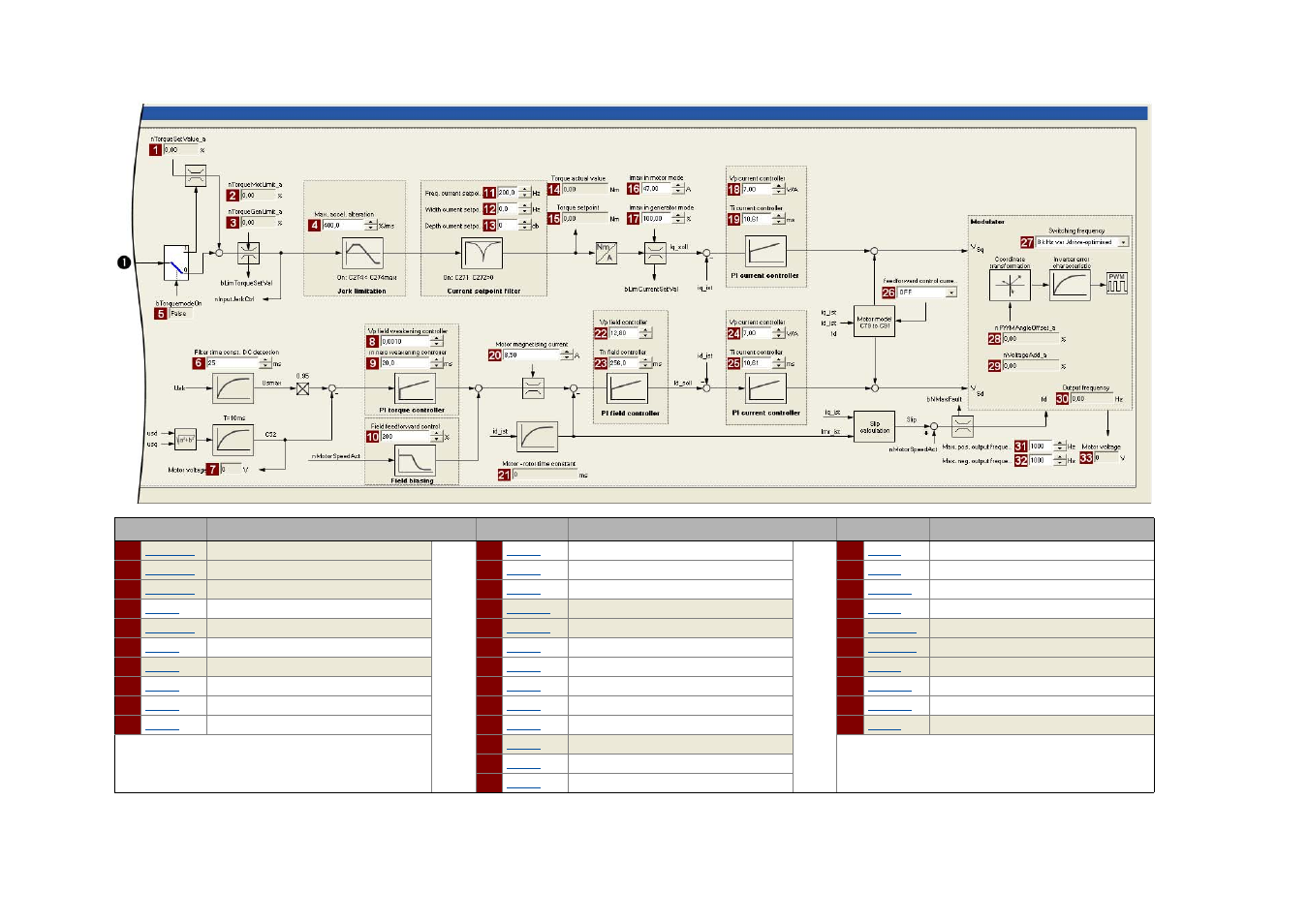This screenshot has width=1308, height=924.
Task: Select the Nm/A conversion block
Action: [606, 253]
